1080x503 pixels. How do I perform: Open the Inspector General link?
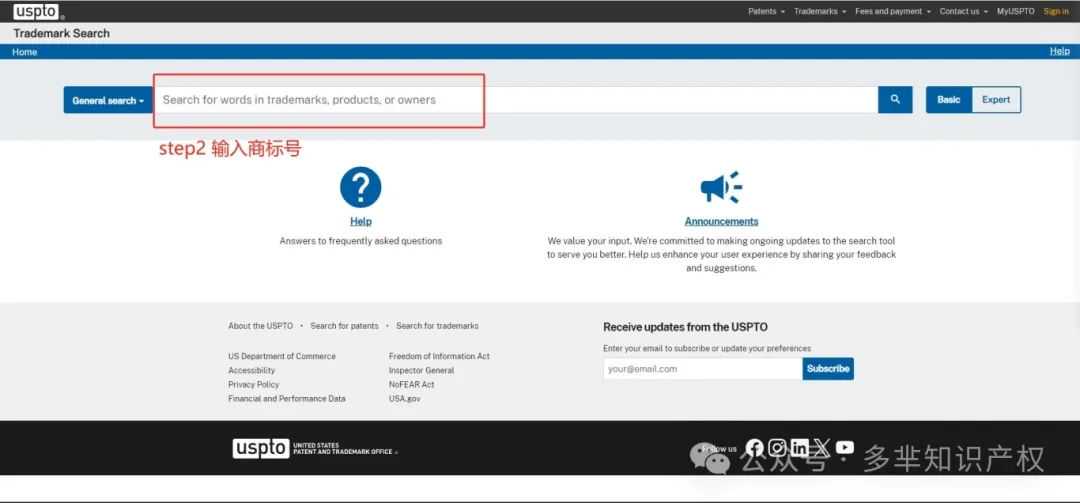(x=421, y=371)
